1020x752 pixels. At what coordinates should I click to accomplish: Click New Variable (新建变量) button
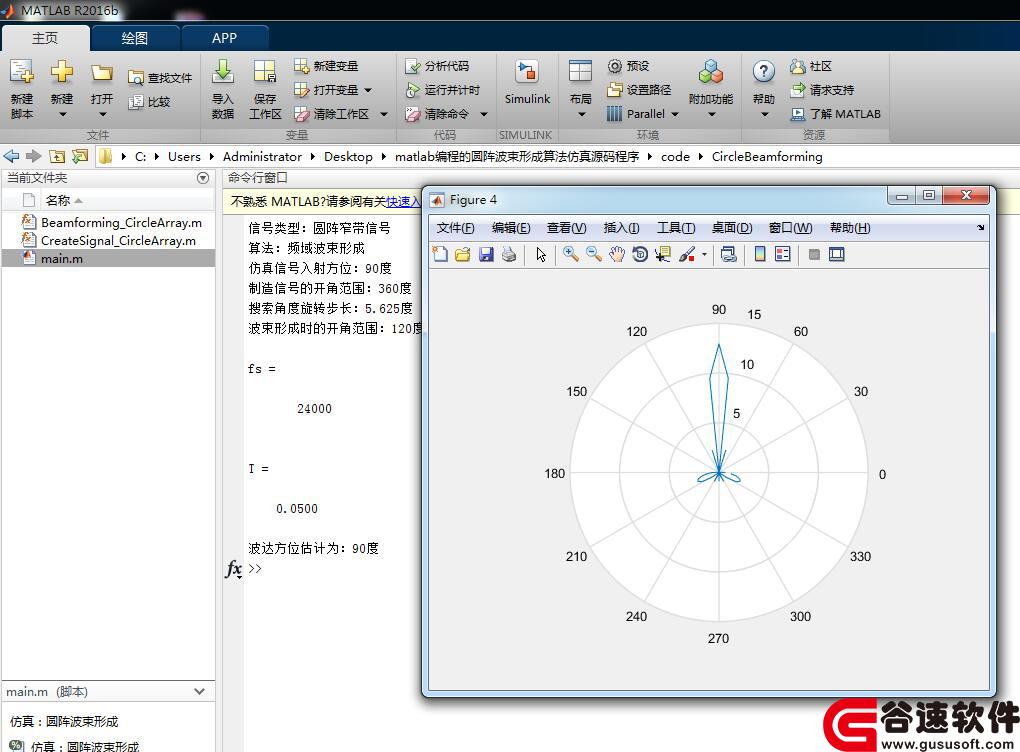(327, 66)
